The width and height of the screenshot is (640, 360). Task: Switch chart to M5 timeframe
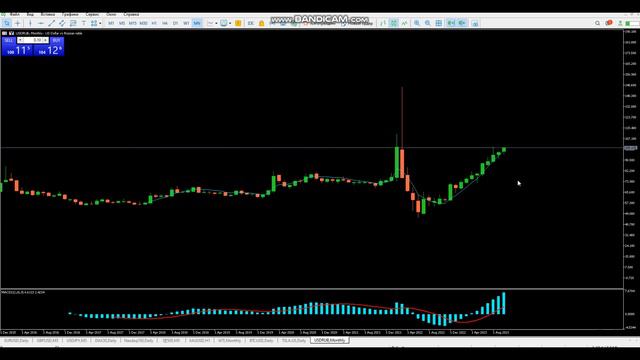[x=122, y=23]
